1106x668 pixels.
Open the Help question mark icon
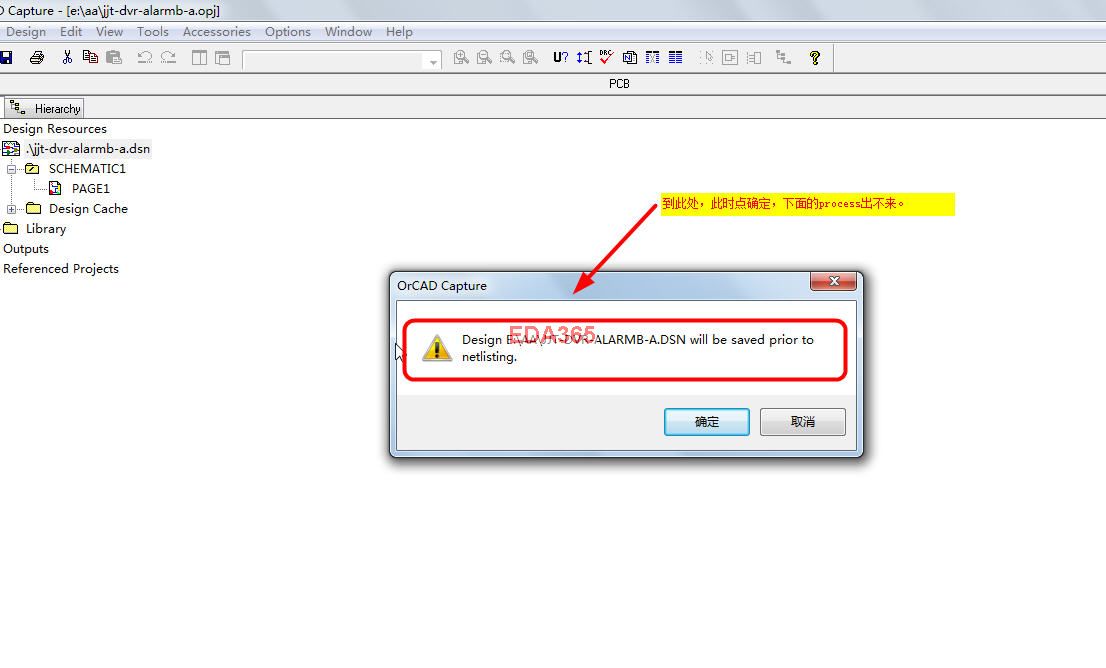coord(815,58)
